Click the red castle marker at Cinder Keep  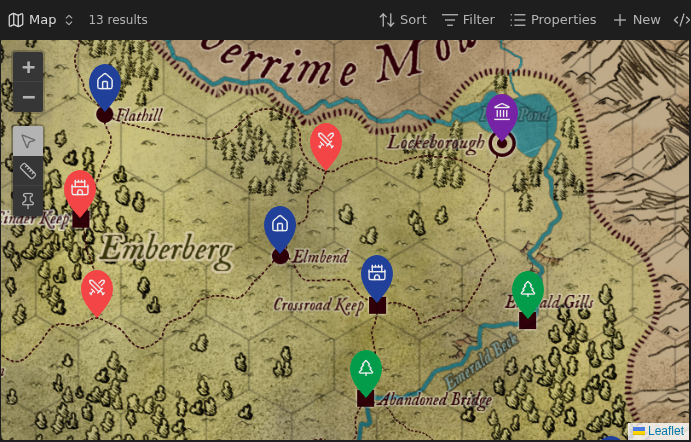[80, 193]
